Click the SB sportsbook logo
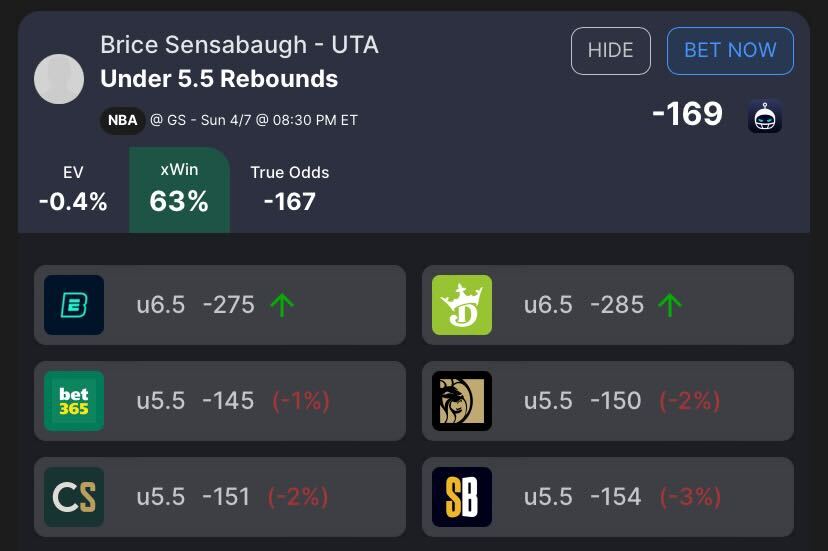The height and width of the screenshot is (551, 828). click(462, 497)
